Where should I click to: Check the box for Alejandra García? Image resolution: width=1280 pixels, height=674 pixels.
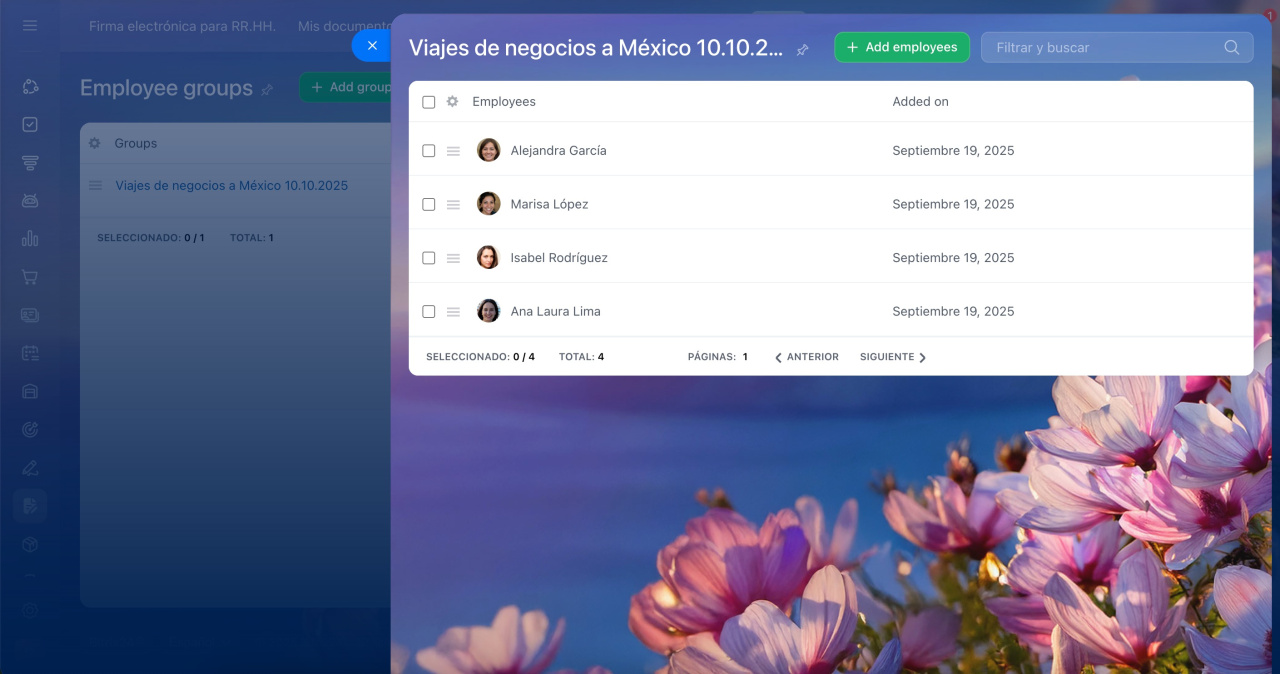(429, 151)
